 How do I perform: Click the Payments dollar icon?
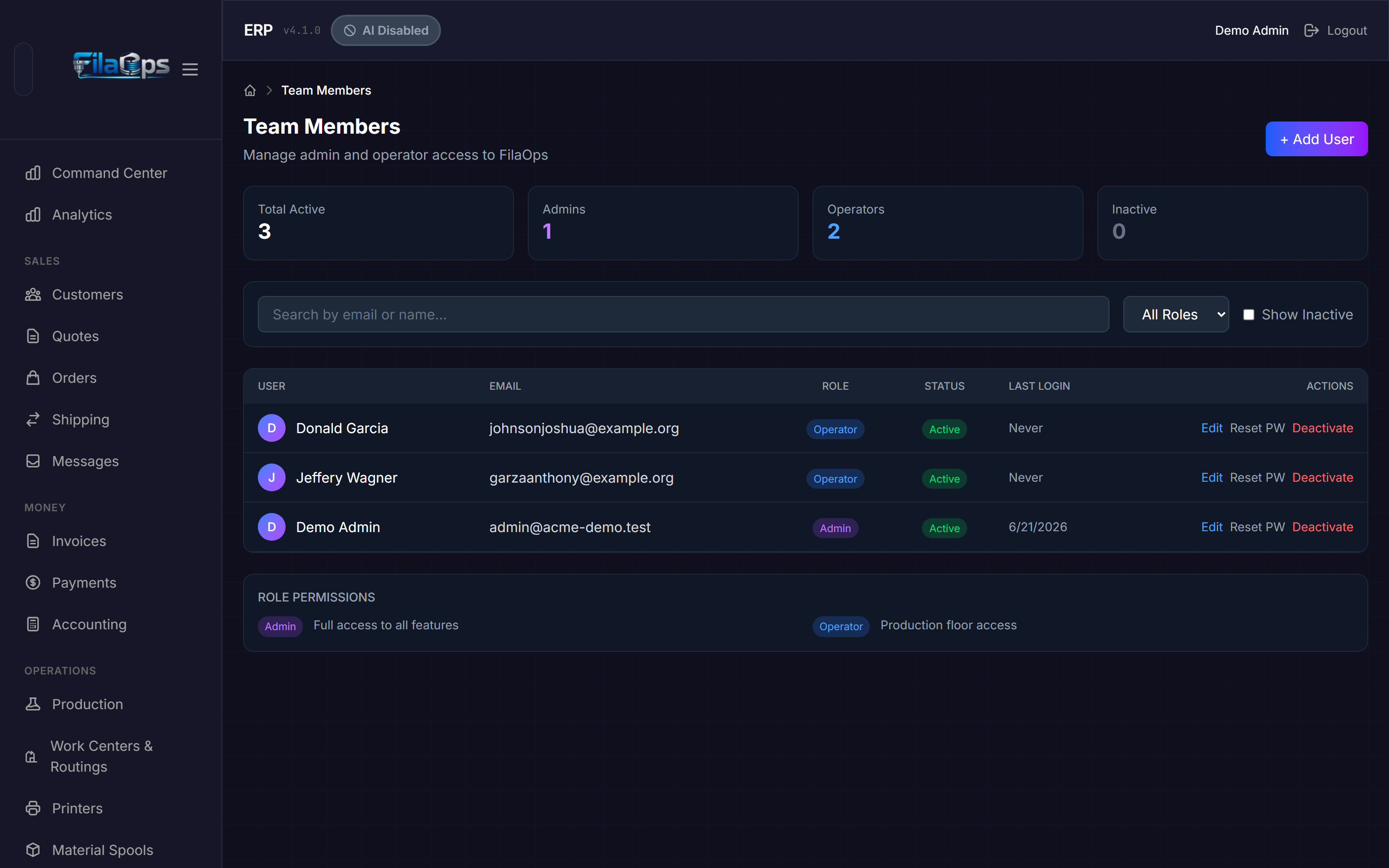(33, 583)
